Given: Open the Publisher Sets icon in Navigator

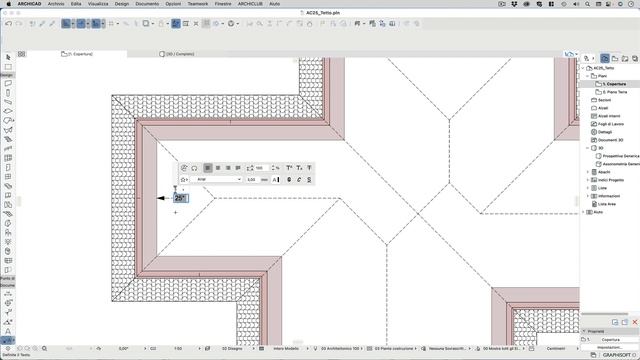Looking at the screenshot, I should tap(635, 58).
